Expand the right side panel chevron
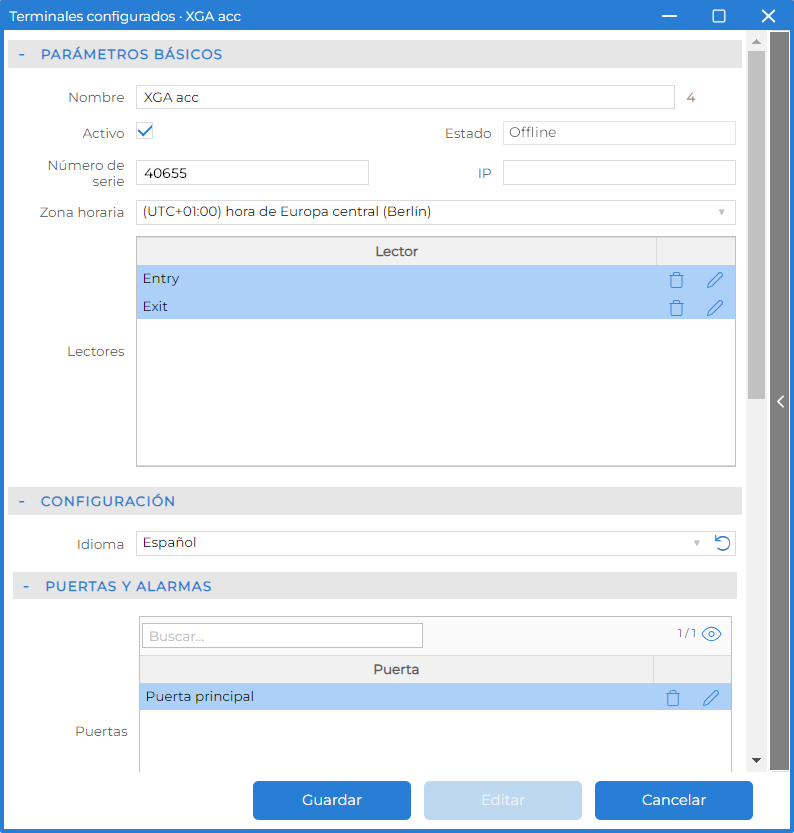This screenshot has height=833, width=794. point(780,402)
